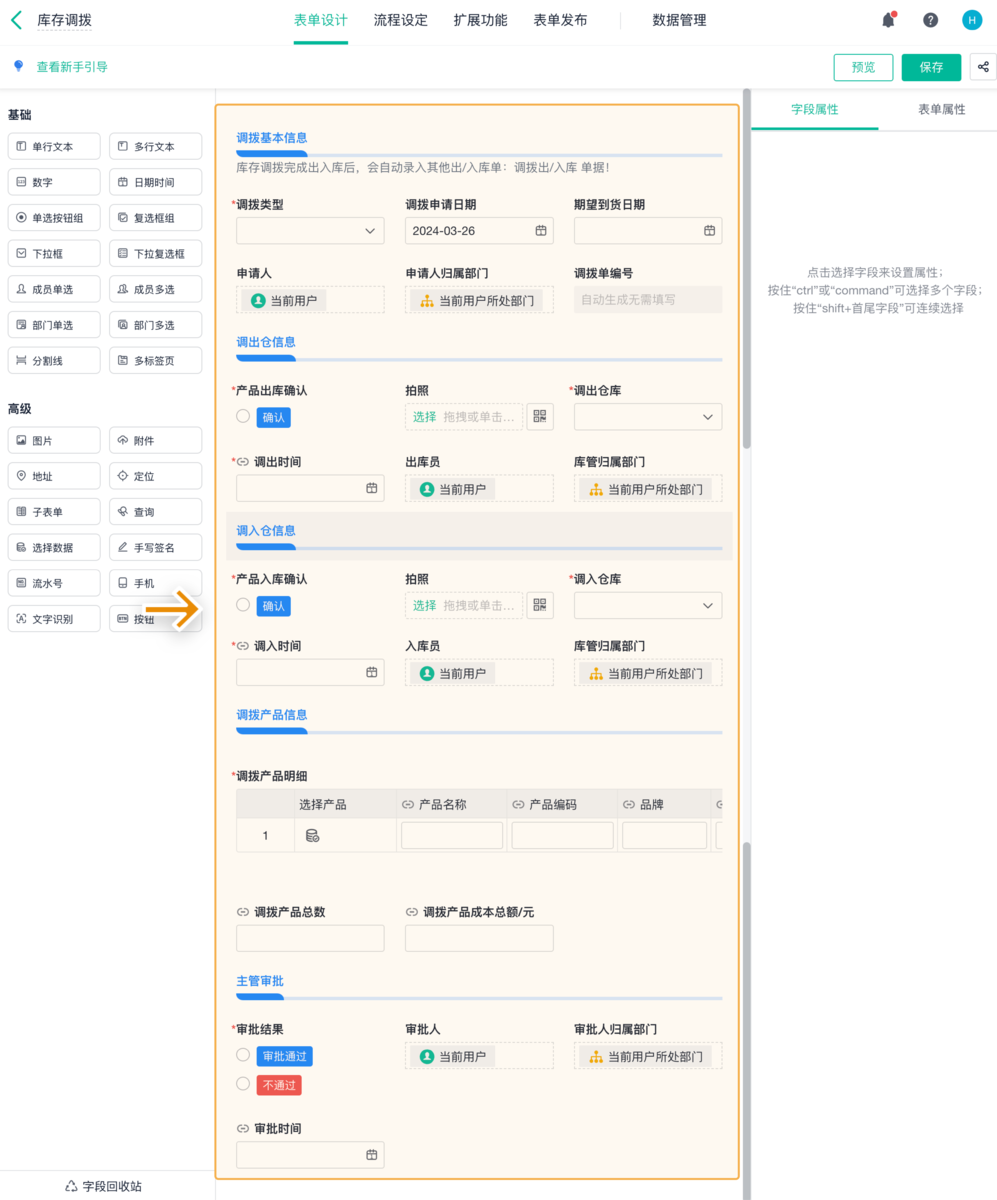Open the 调拨类型 dropdown

(310, 230)
